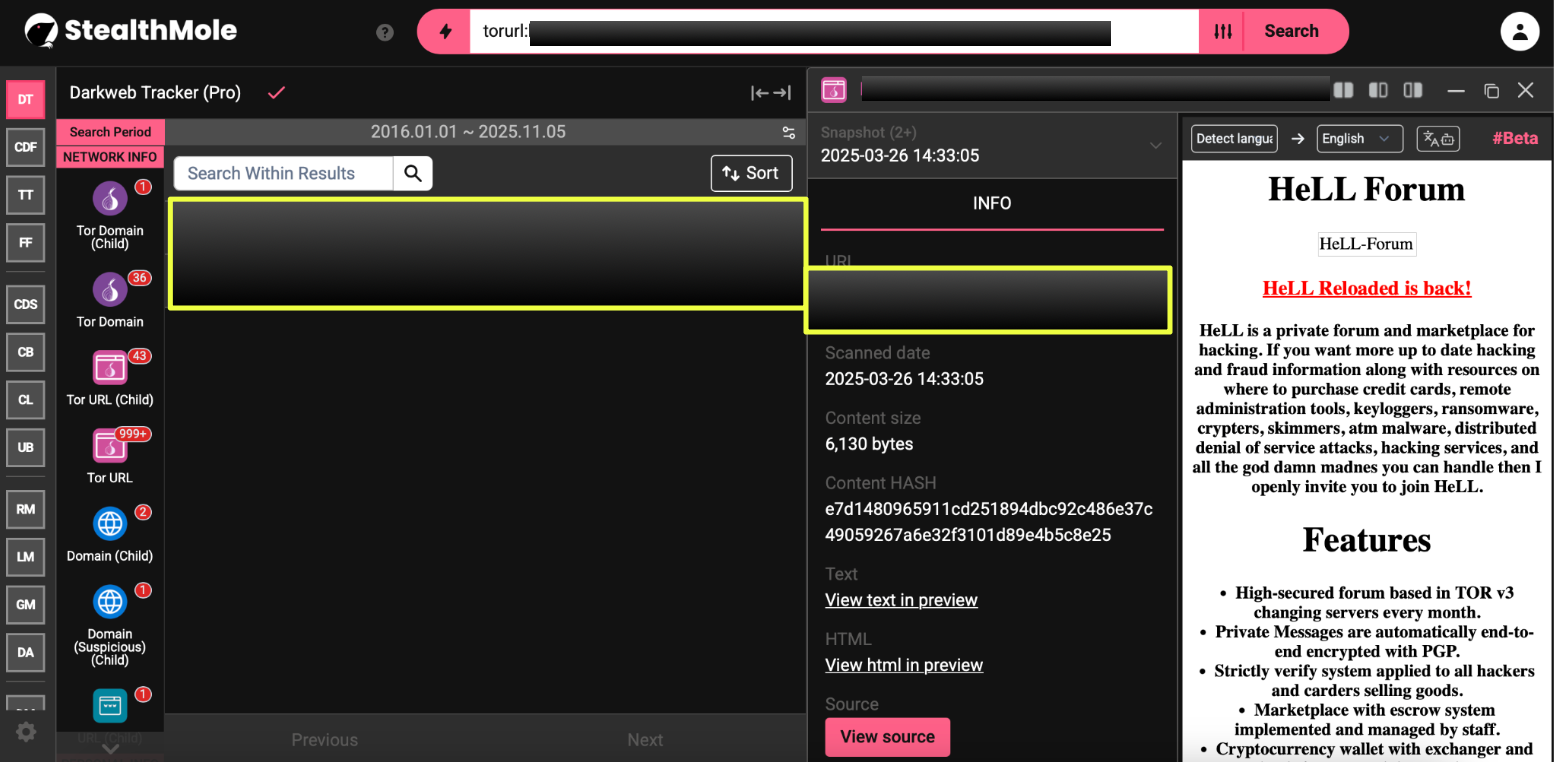1554x762 pixels.
Task: Select the NETWORK INFO tab
Action: (110, 157)
